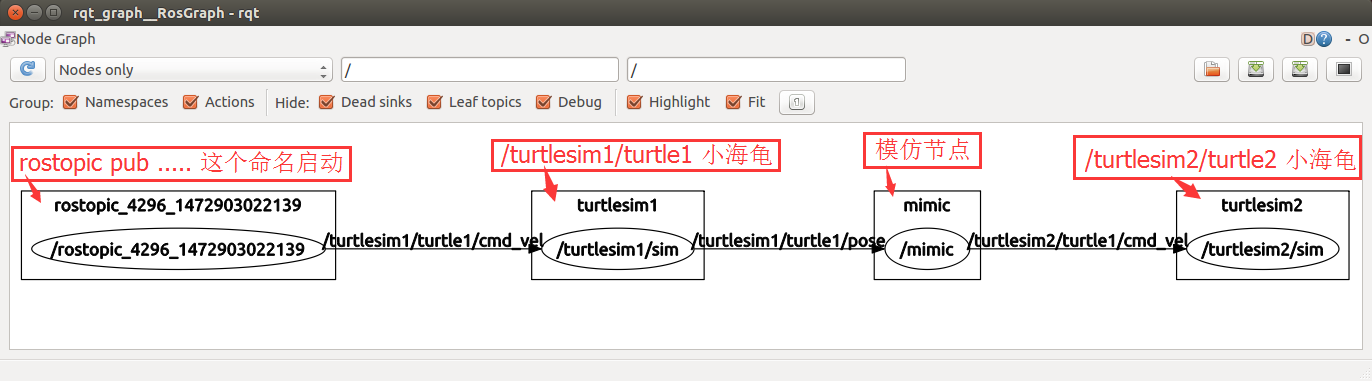This screenshot has height=381, width=1372.
Task: Select the /mimic node ellipse
Action: click(928, 249)
